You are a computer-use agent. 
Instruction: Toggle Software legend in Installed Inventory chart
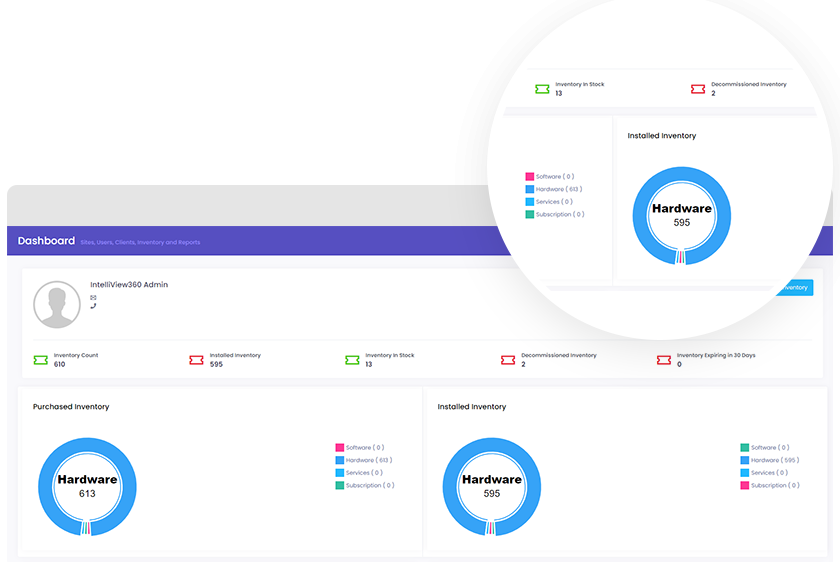pyautogui.click(x=765, y=447)
